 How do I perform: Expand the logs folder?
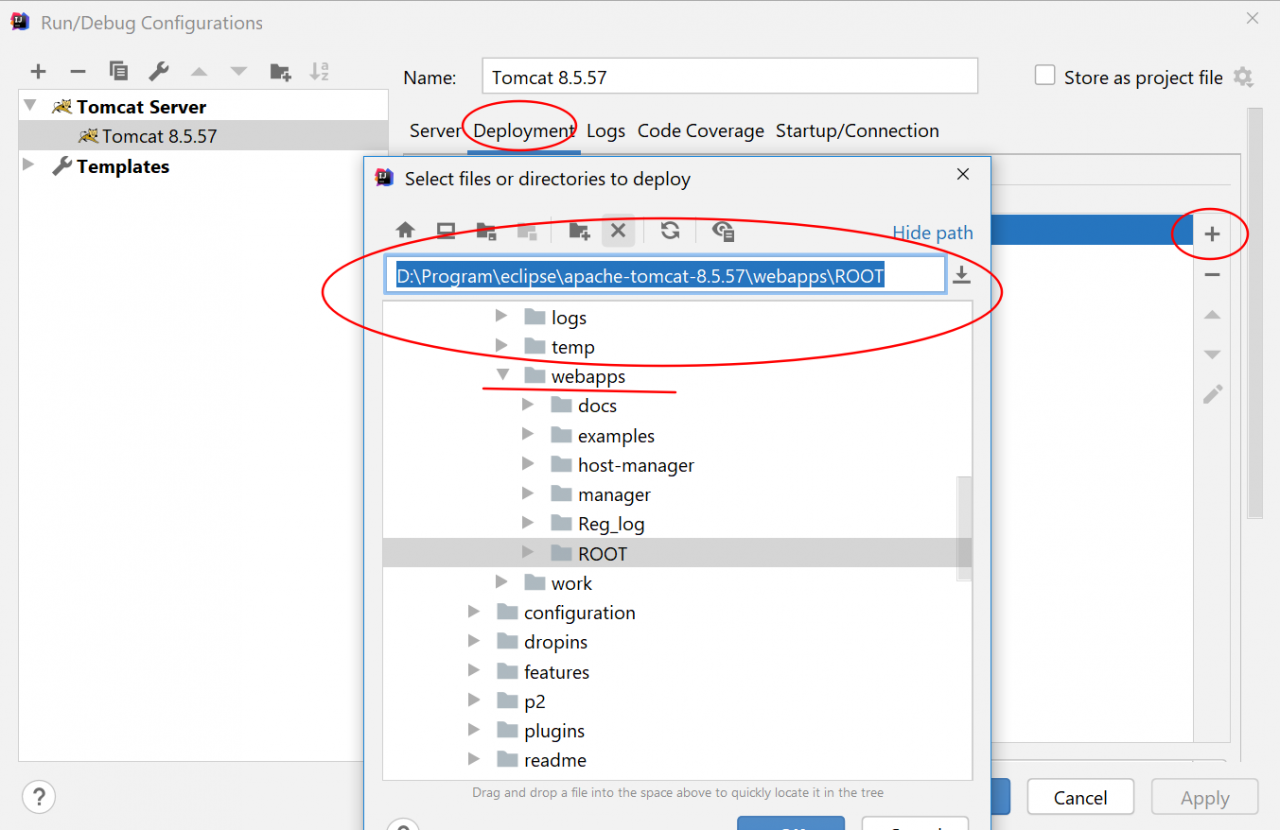tap(502, 317)
